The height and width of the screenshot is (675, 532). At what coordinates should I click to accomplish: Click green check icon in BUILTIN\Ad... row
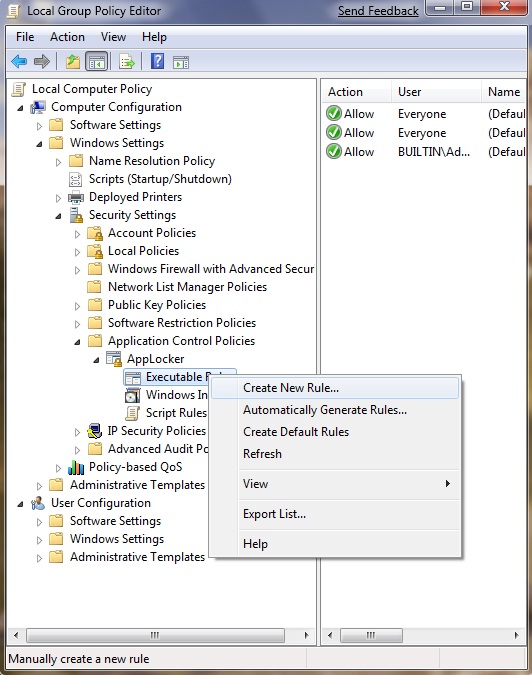[x=334, y=152]
